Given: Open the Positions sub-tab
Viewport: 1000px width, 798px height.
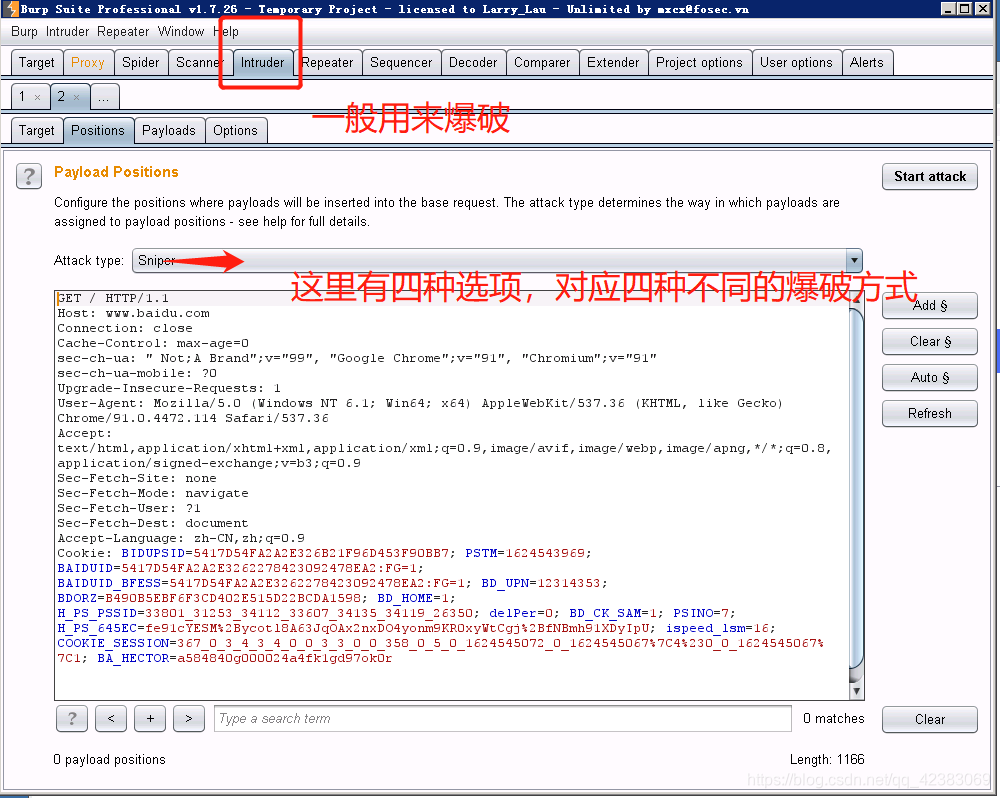Looking at the screenshot, I should (x=98, y=130).
